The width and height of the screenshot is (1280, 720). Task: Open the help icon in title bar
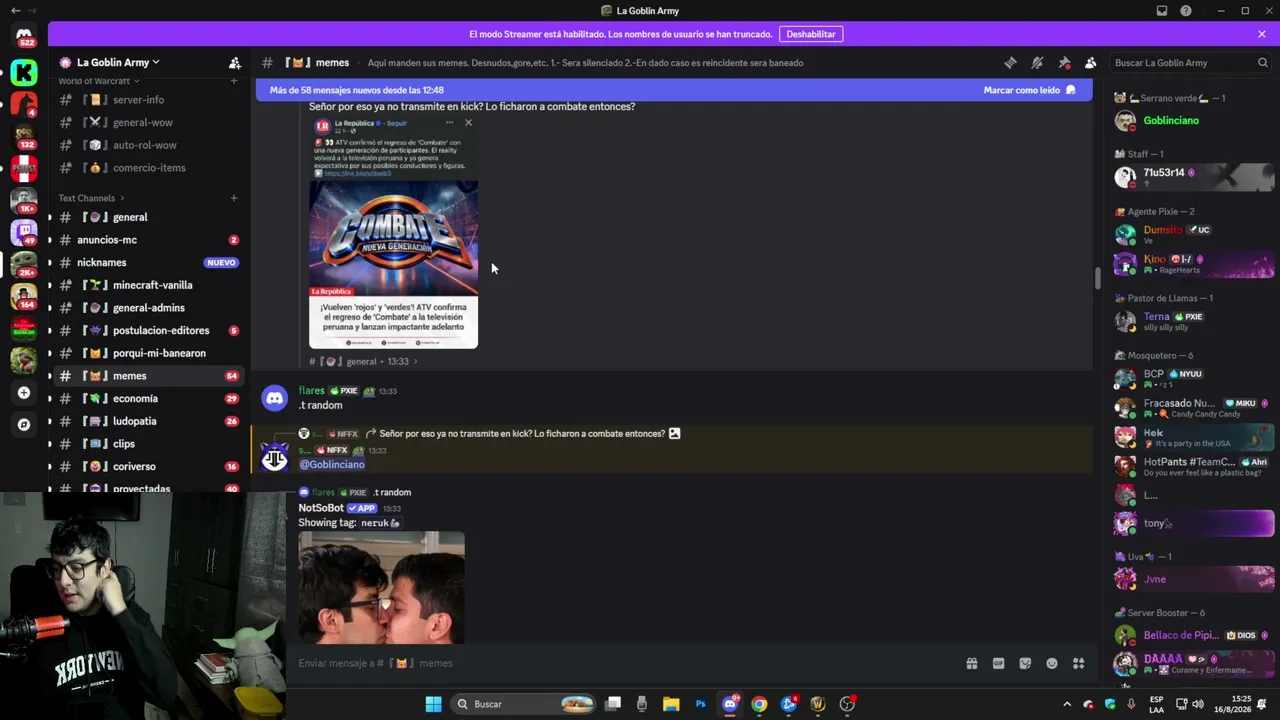(x=1186, y=11)
